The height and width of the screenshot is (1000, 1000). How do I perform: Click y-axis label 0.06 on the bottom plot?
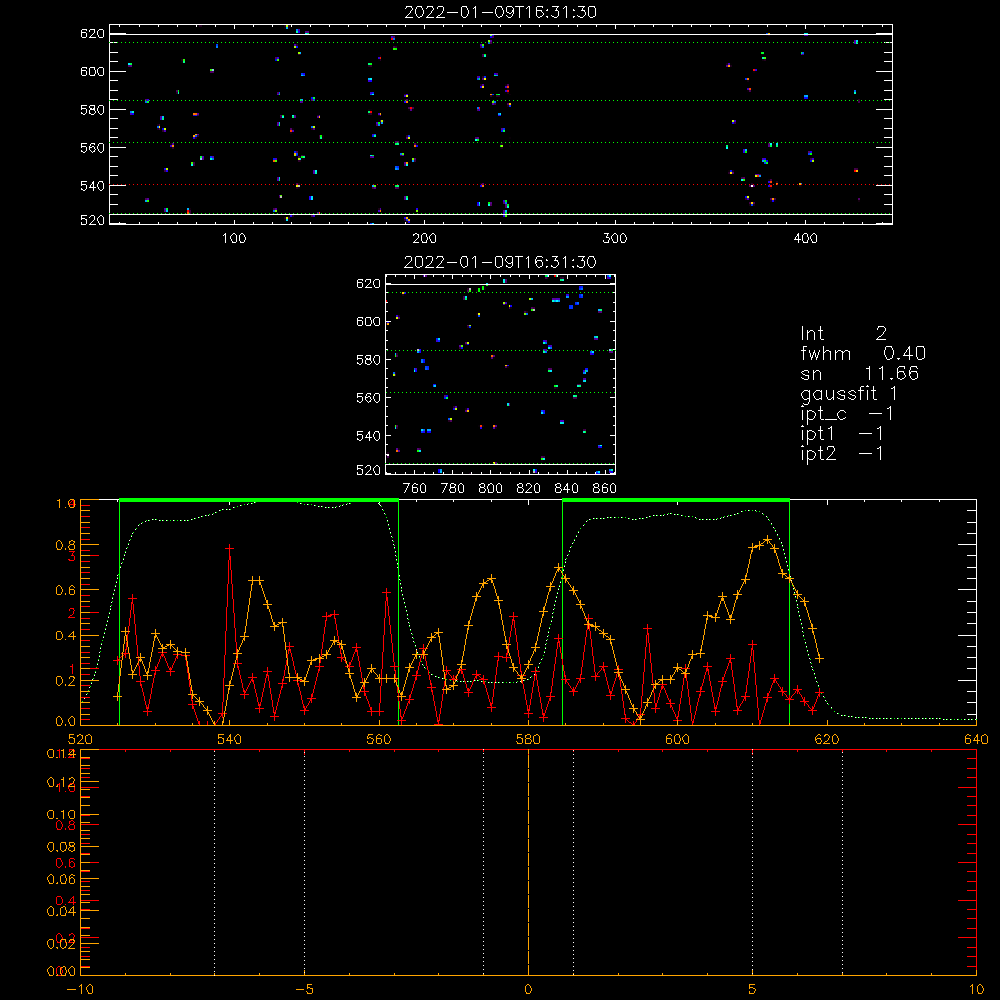61,879
